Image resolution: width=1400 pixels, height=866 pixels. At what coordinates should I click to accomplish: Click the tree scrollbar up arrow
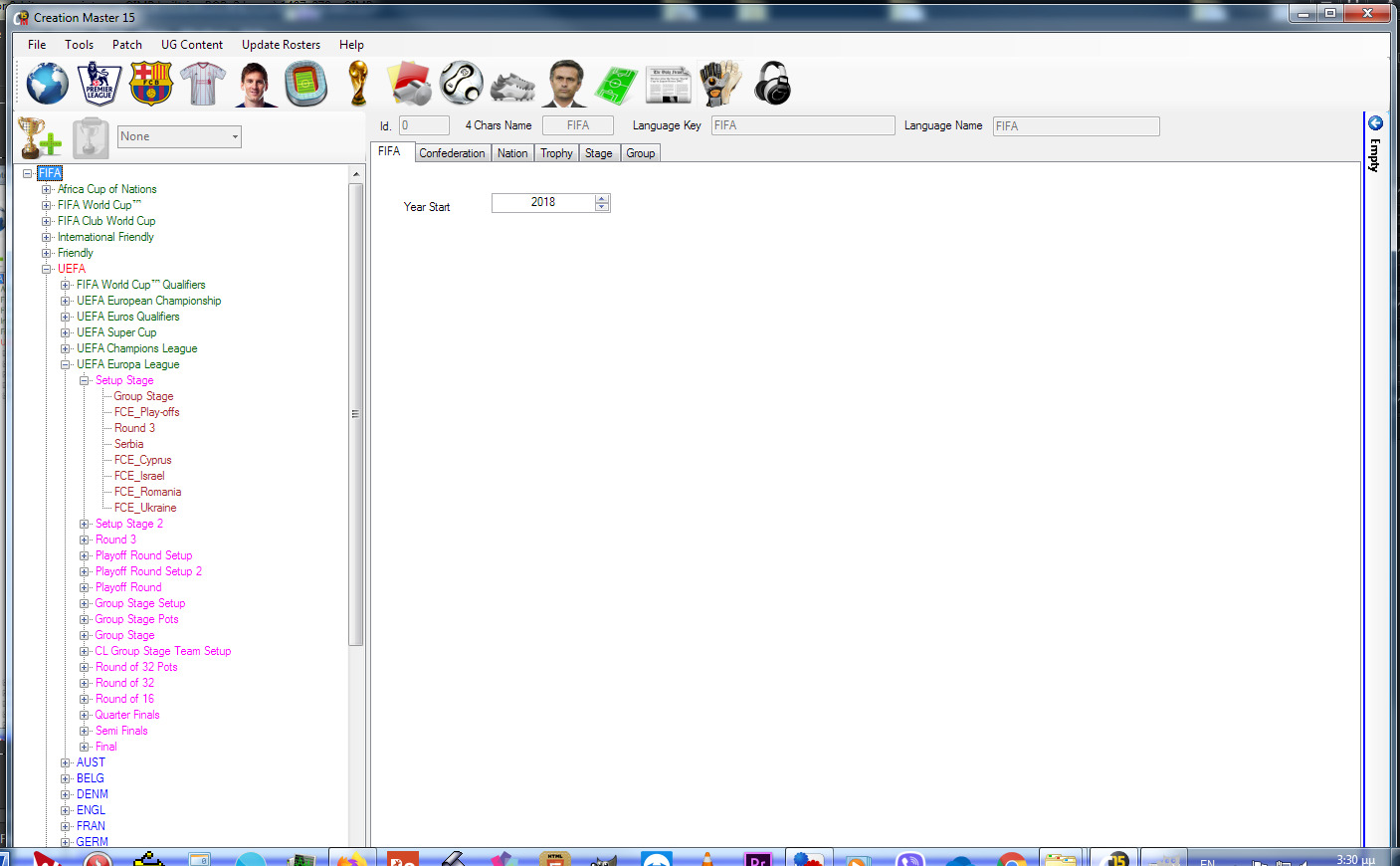click(x=356, y=174)
